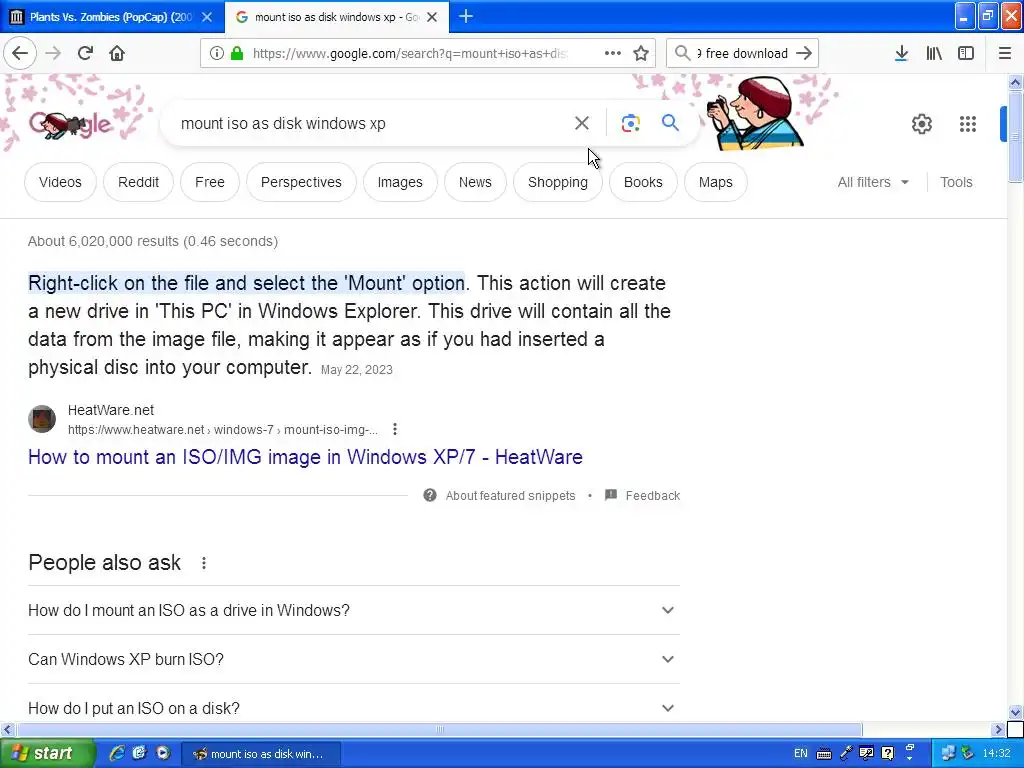
Task: Open new browser tab with plus
Action: (466, 16)
